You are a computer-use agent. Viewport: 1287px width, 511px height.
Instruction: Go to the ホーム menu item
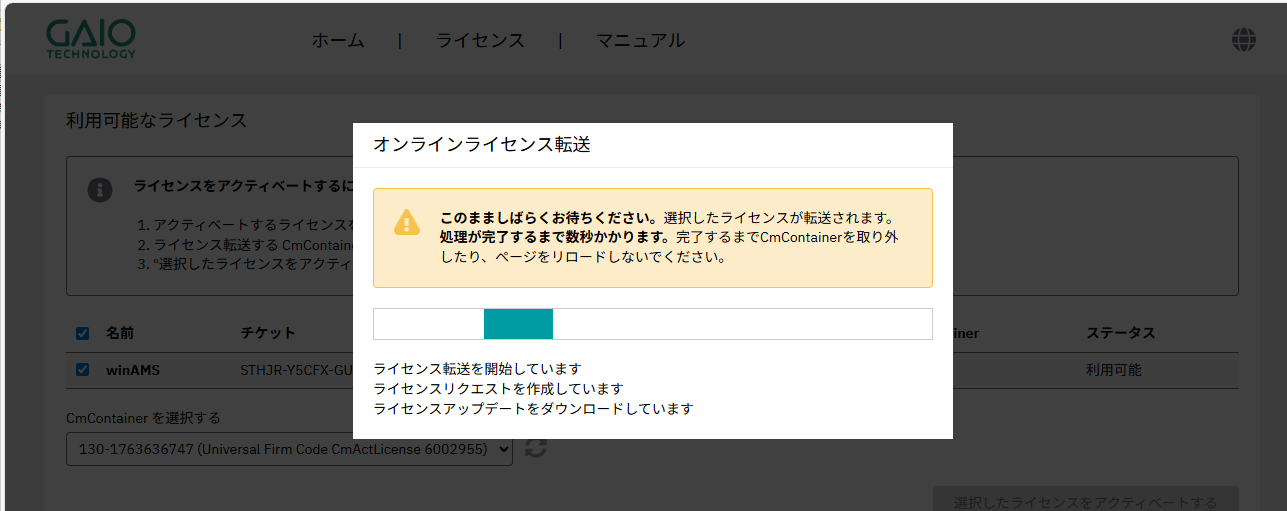[338, 41]
